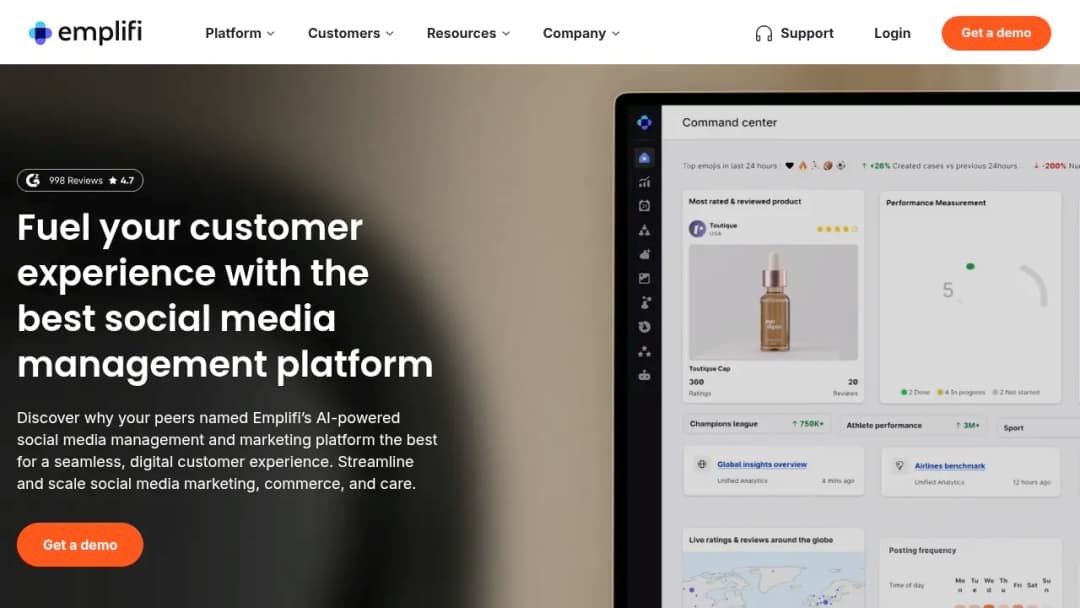
Task: Click the Emplifi logo atop dashboard sidebar
Action: tap(644, 123)
